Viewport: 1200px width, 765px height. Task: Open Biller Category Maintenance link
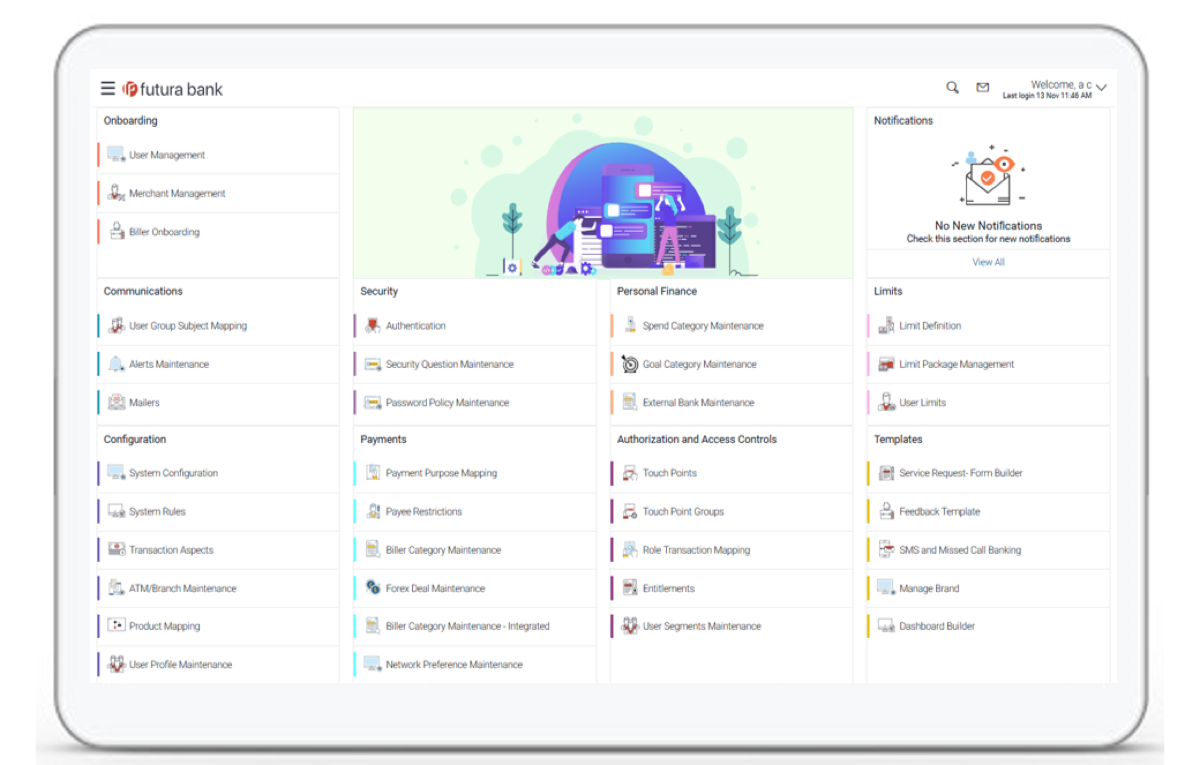click(x=443, y=550)
